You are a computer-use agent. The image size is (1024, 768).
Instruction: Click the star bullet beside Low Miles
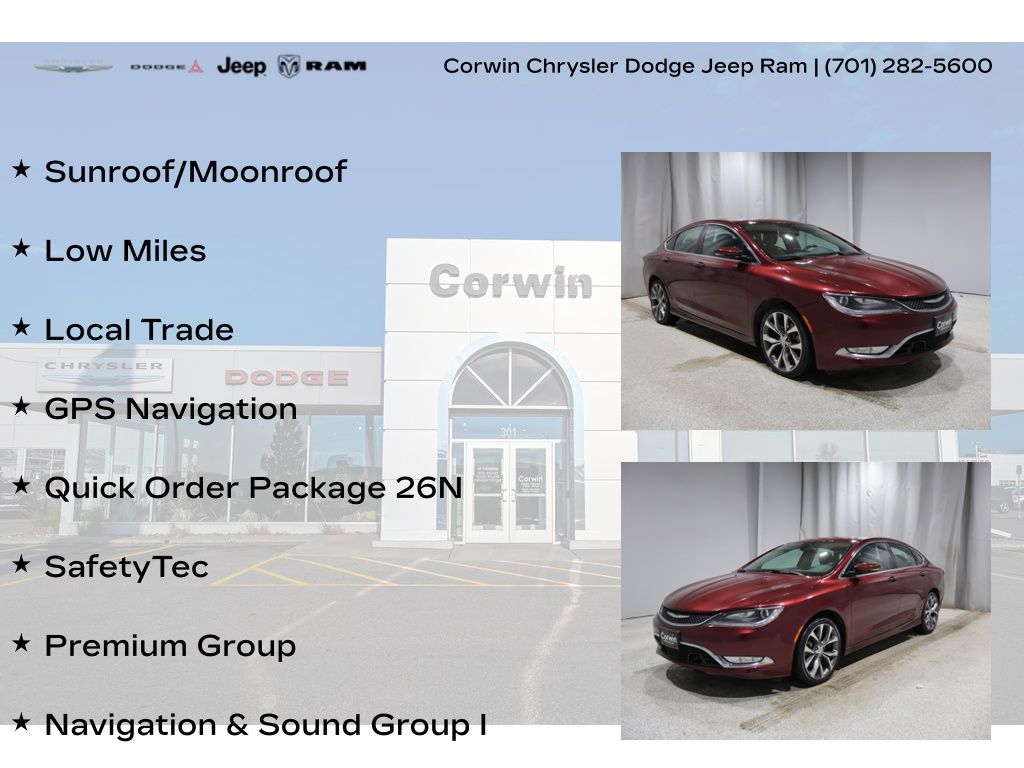pyautogui.click(x=21, y=248)
